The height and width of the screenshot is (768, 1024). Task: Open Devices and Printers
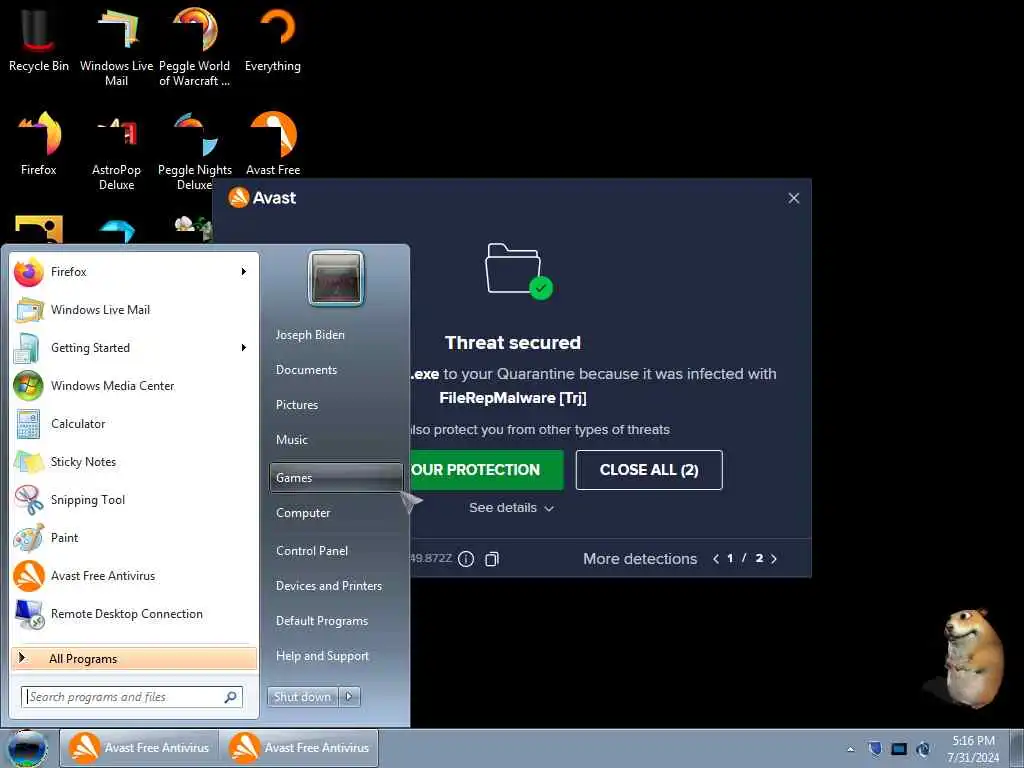[329, 586]
